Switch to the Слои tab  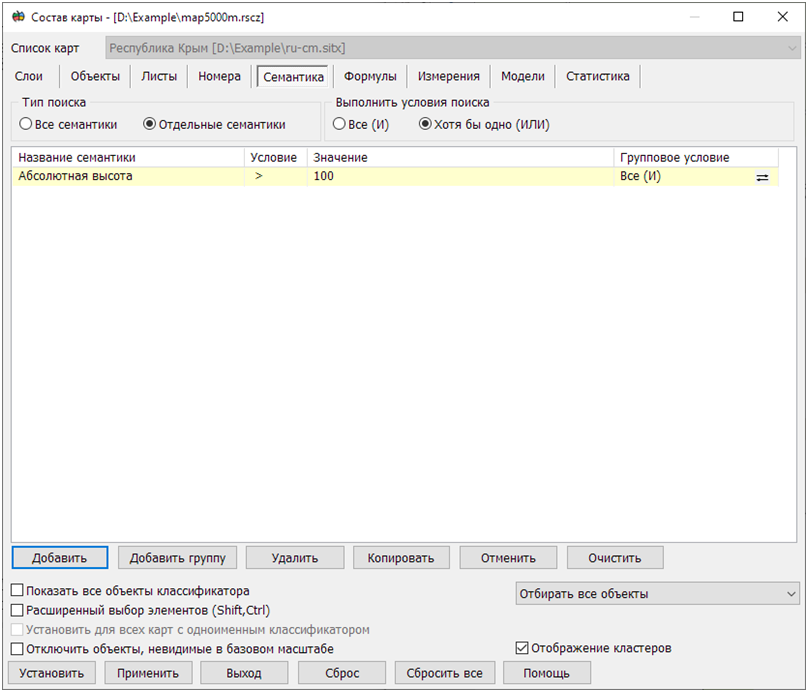(x=29, y=75)
